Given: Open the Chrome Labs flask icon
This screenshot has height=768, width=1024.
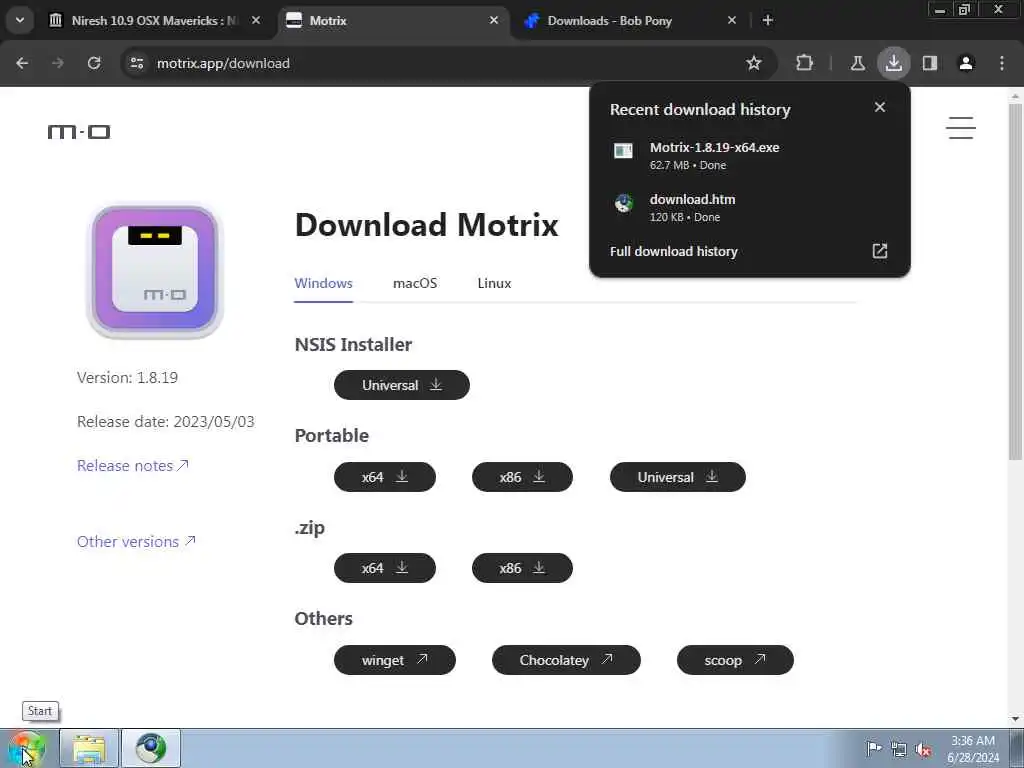Looking at the screenshot, I should pyautogui.click(x=857, y=63).
